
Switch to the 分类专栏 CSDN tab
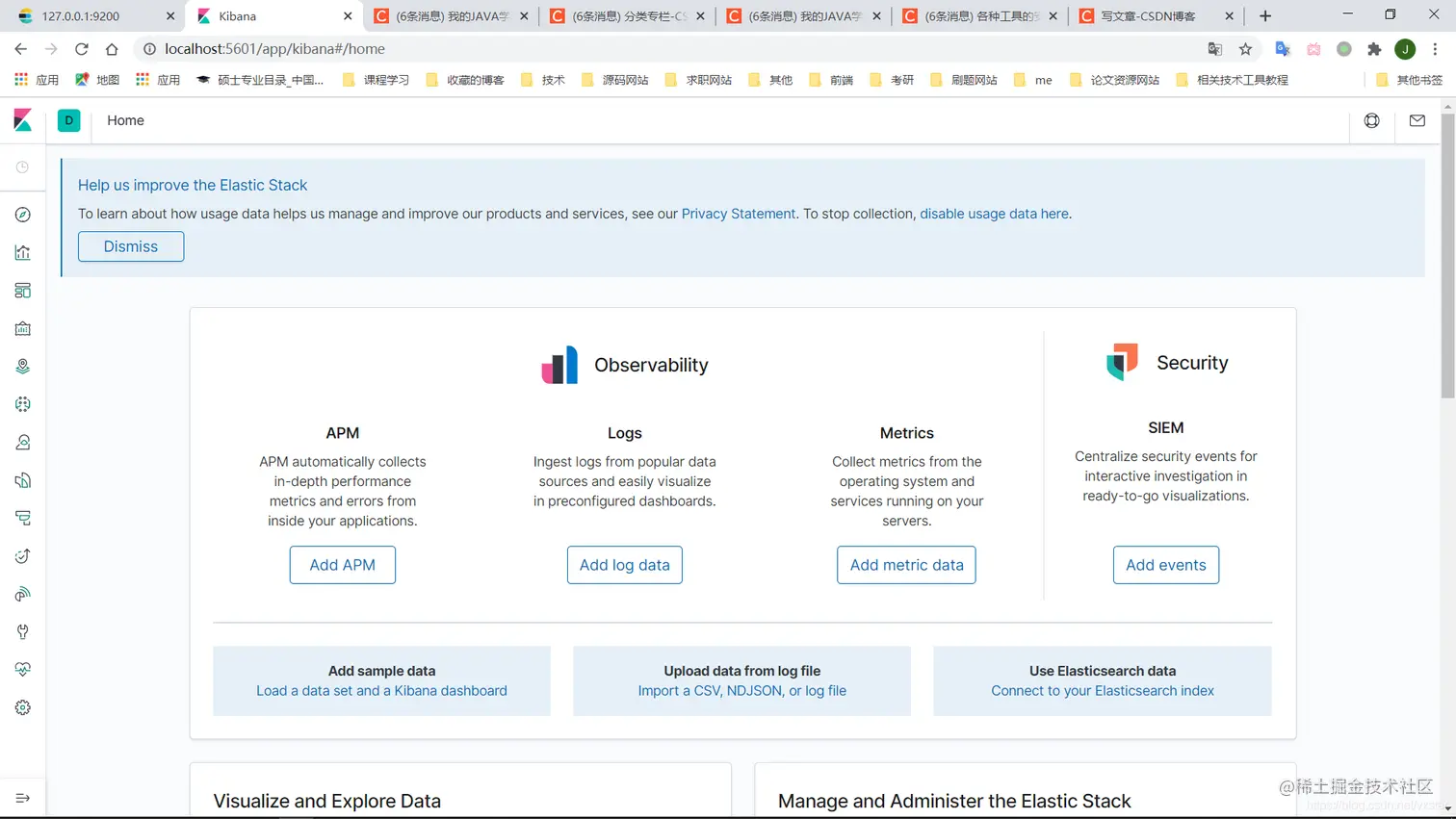[627, 16]
